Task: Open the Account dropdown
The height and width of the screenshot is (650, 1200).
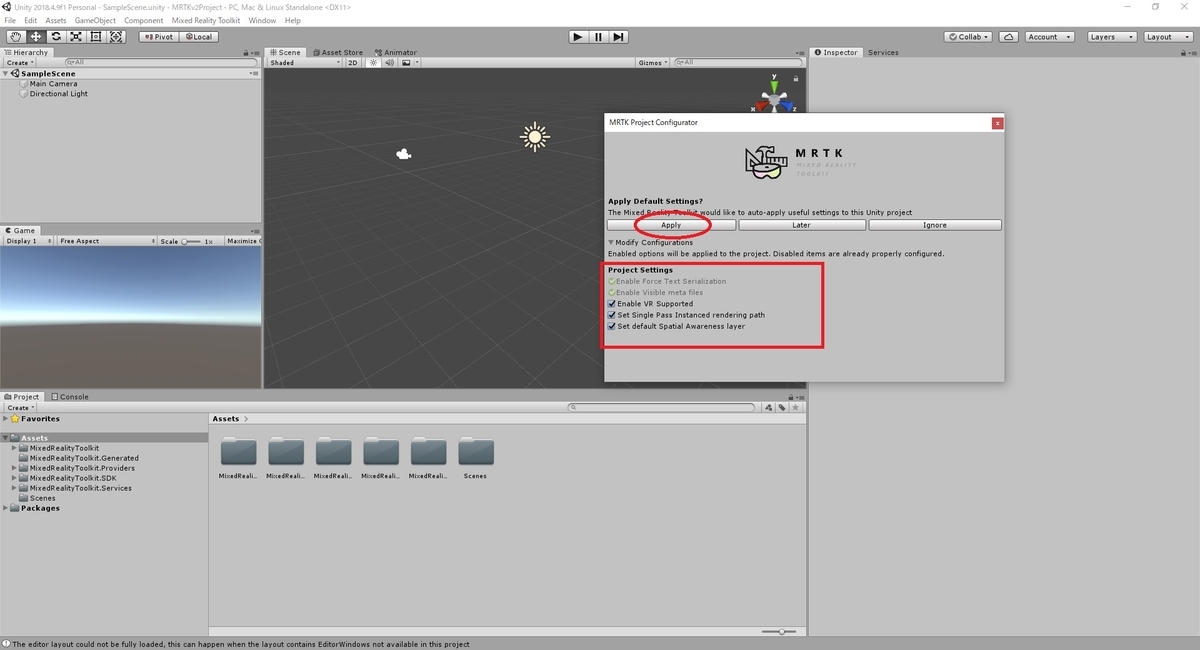Action: [x=1049, y=37]
